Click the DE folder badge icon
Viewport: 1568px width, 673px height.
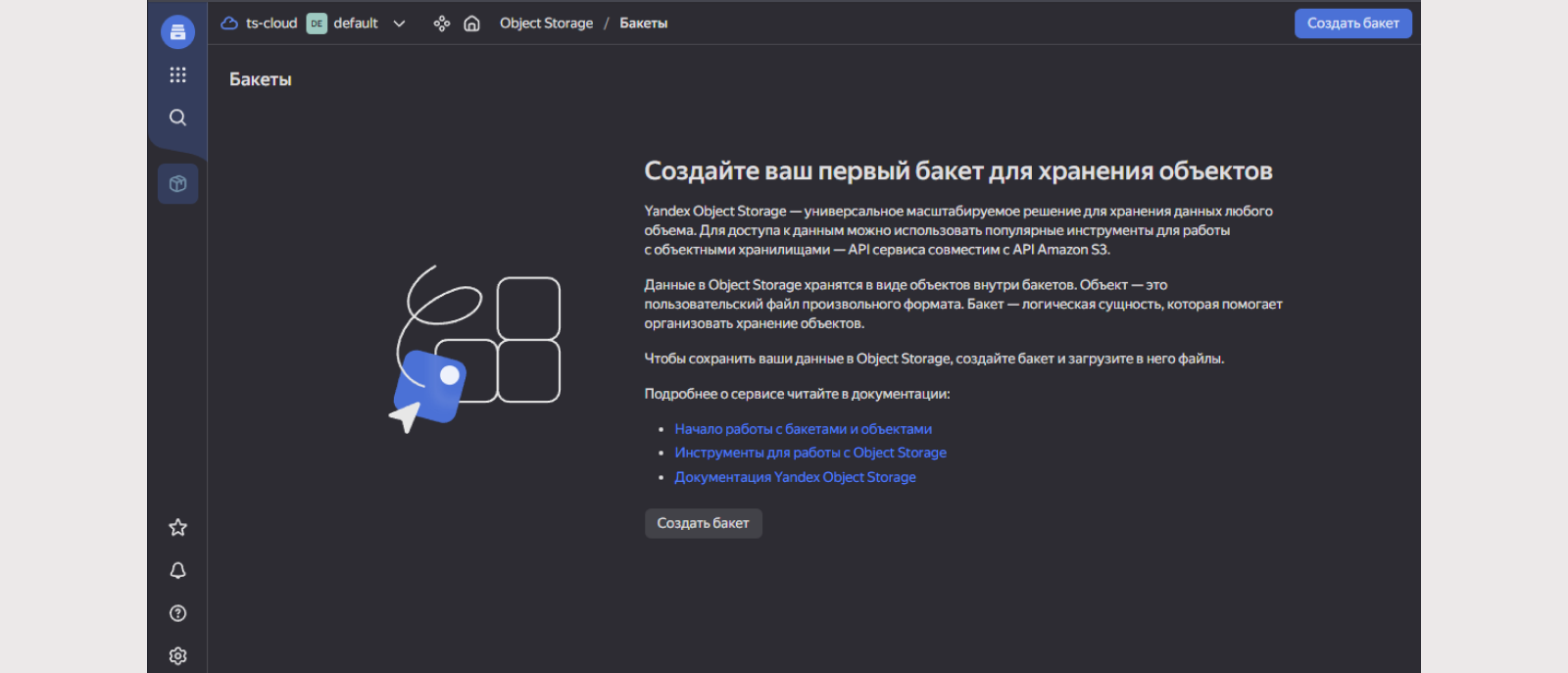pos(317,24)
